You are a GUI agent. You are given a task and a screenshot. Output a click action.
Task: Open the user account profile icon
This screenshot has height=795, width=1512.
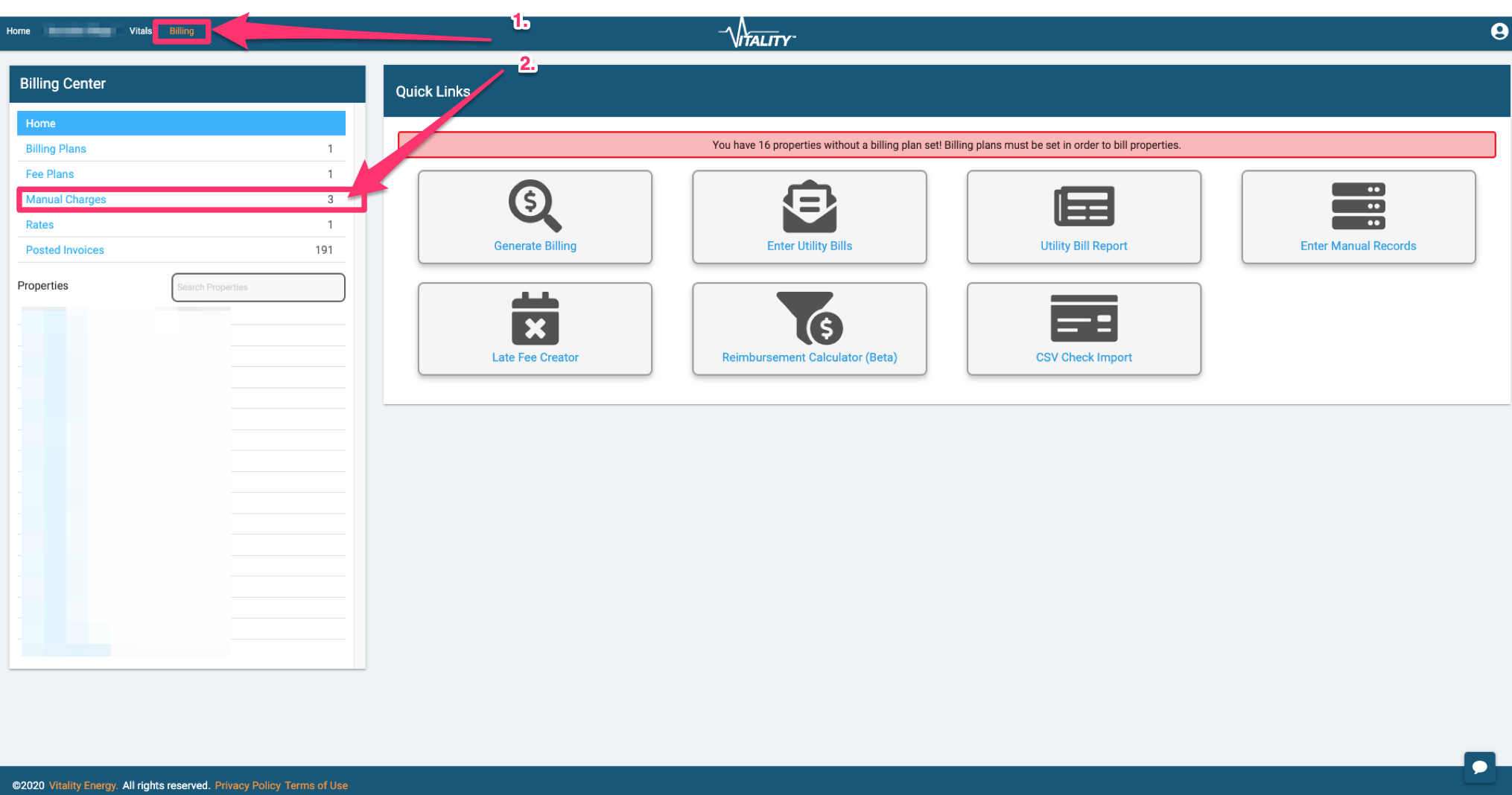(1499, 31)
